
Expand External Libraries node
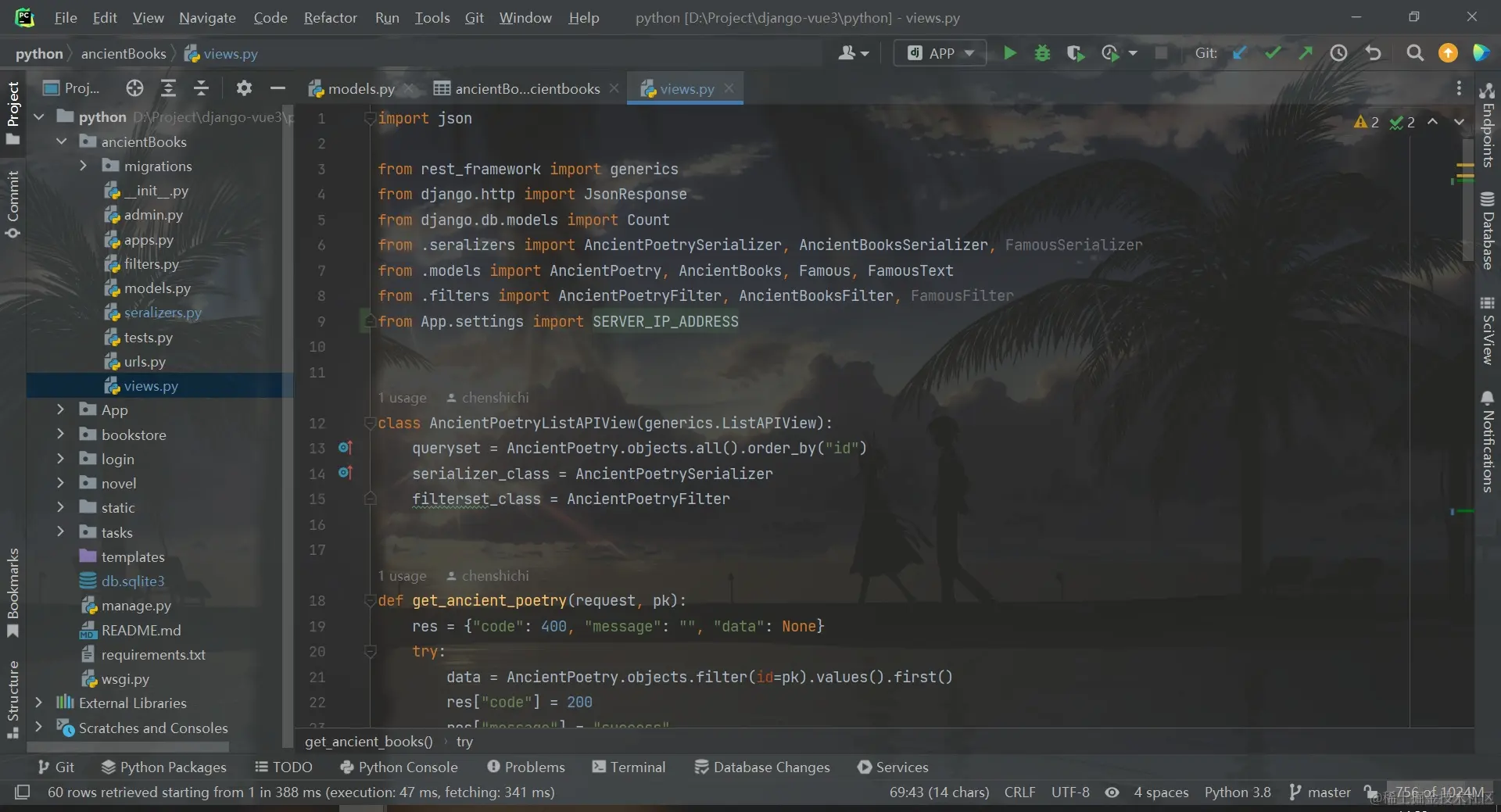(38, 703)
